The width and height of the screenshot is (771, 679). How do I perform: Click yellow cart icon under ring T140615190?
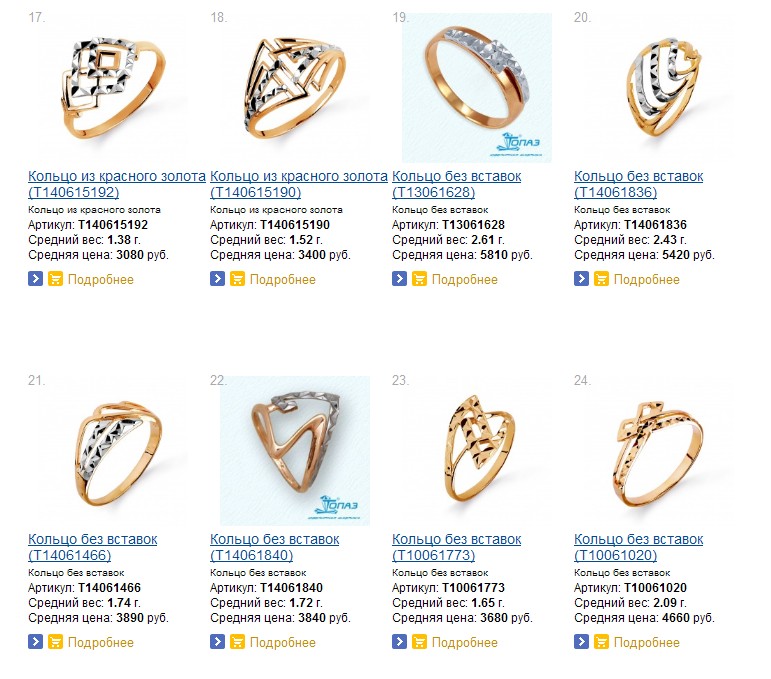click(237, 279)
